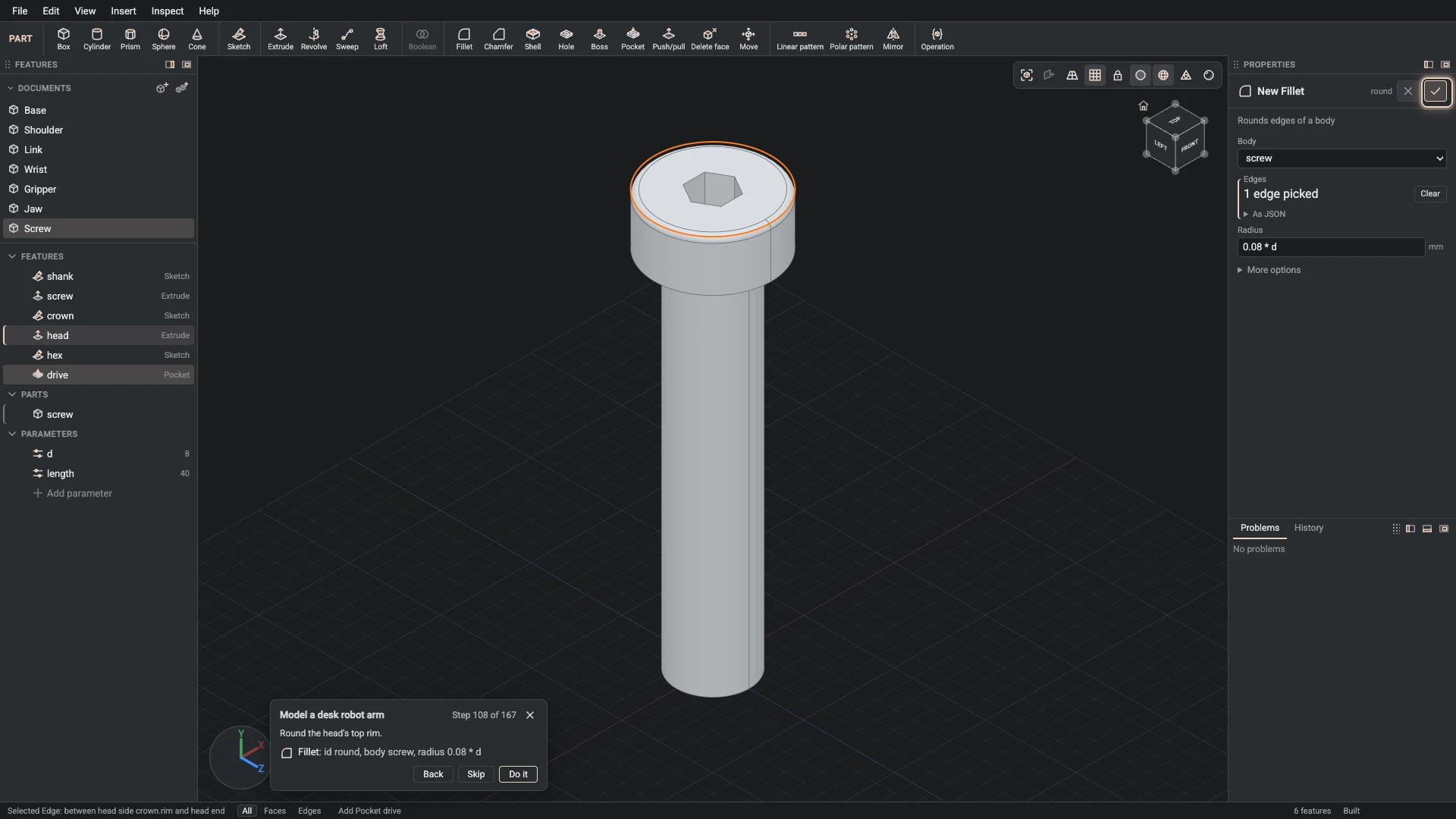Select the Cylinder primitive tool
Screen dimensions: 1456x819
coord(97,39)
